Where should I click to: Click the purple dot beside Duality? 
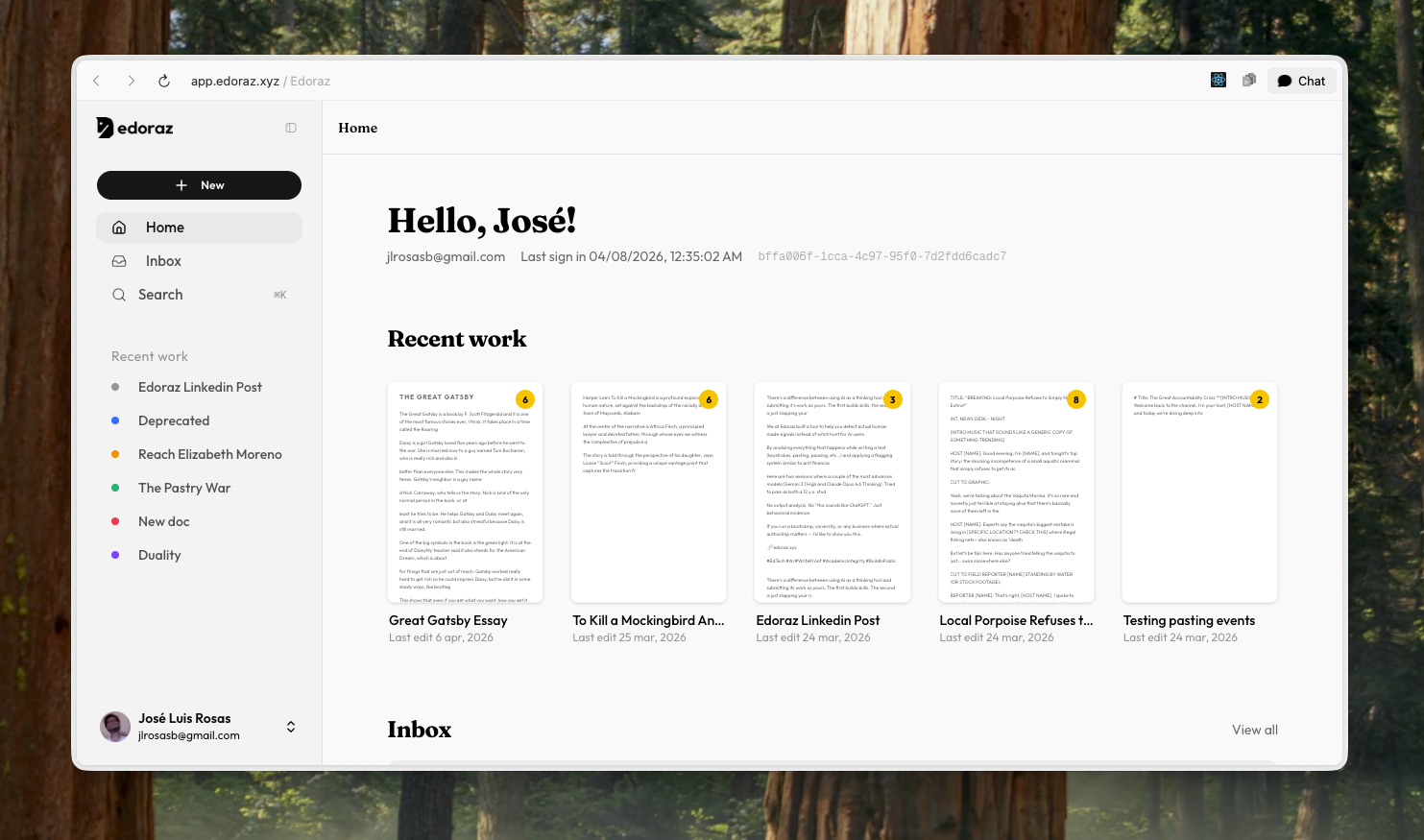click(115, 555)
